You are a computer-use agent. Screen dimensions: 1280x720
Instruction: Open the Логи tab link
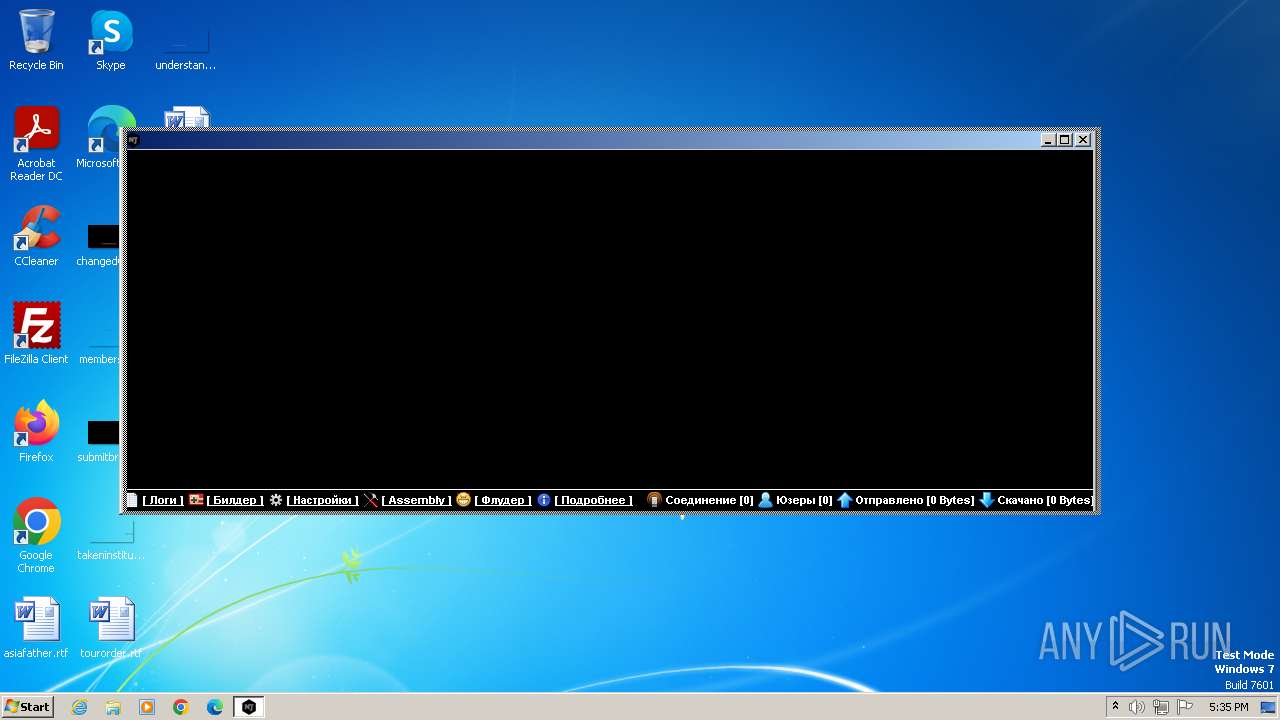pos(163,500)
